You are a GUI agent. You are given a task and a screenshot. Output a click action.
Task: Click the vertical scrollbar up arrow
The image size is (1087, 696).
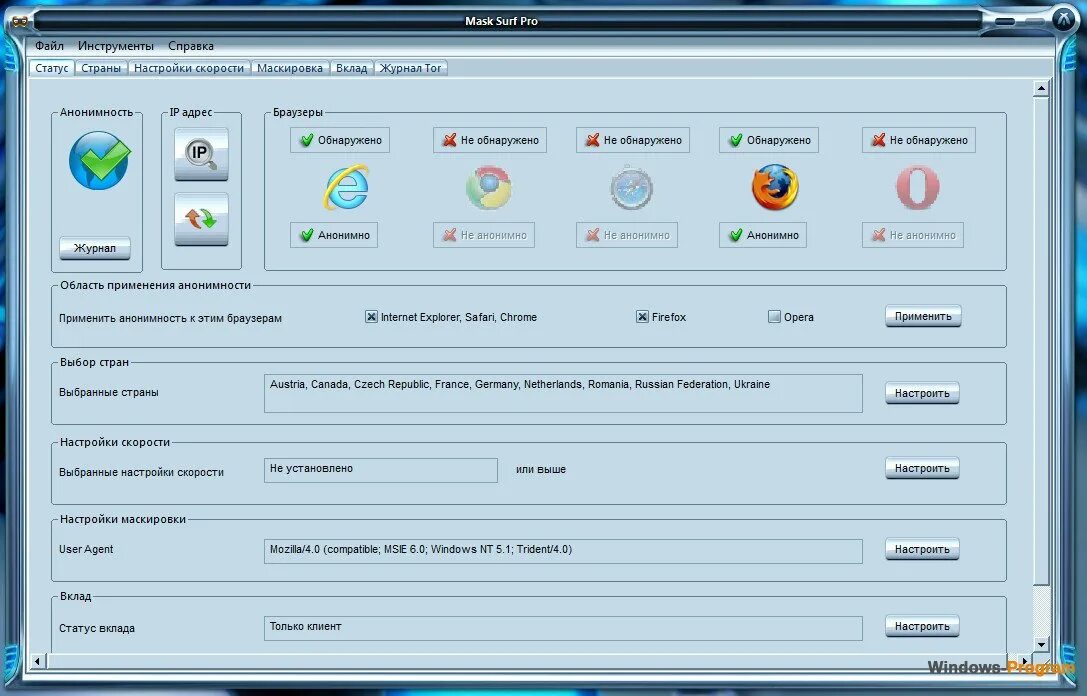click(1041, 89)
